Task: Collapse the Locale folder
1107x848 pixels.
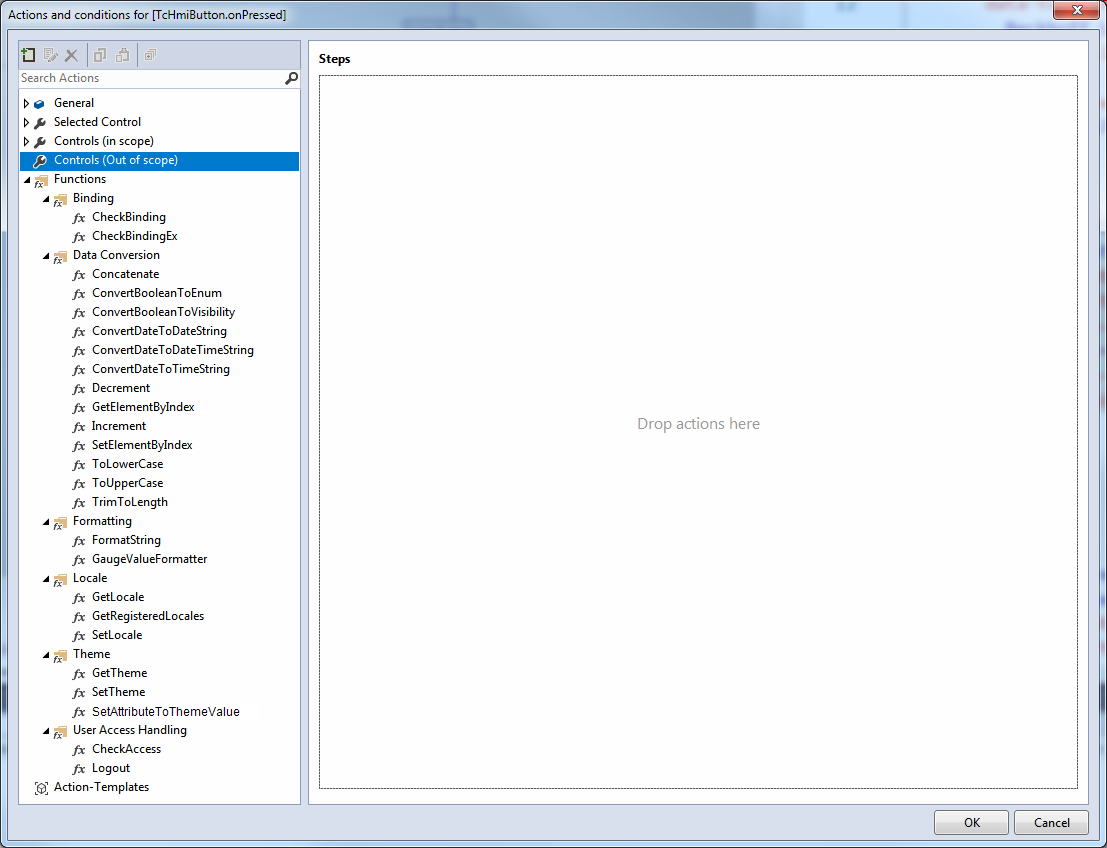Action: click(x=46, y=579)
